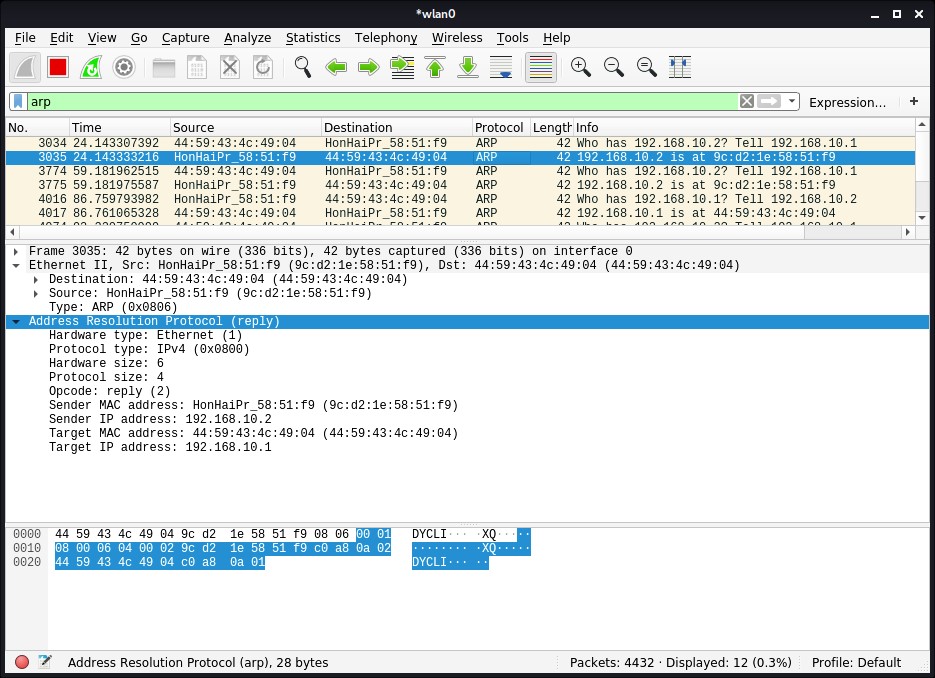The height and width of the screenshot is (678, 935).
Task: Save this capture file
Action: click(x=197, y=67)
